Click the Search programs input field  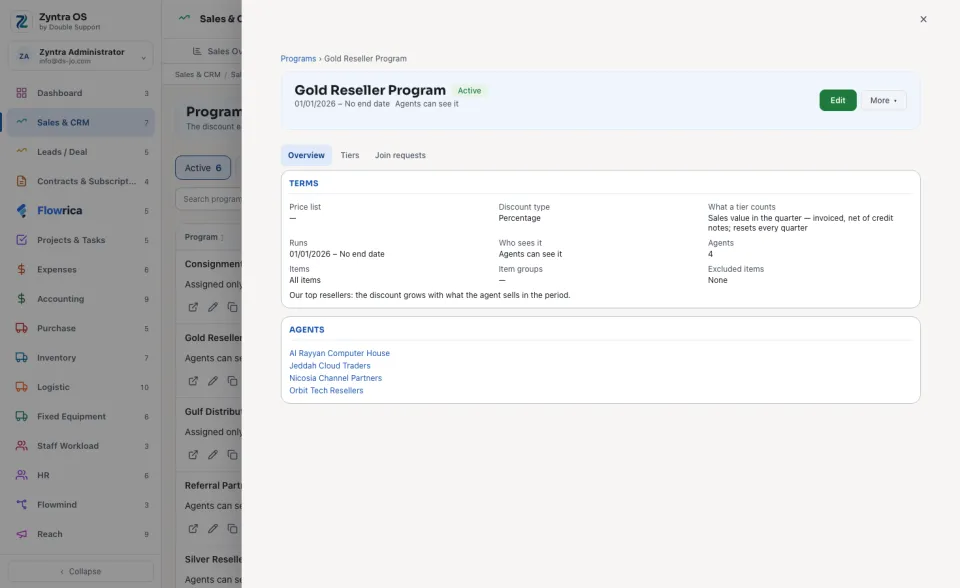coord(209,199)
